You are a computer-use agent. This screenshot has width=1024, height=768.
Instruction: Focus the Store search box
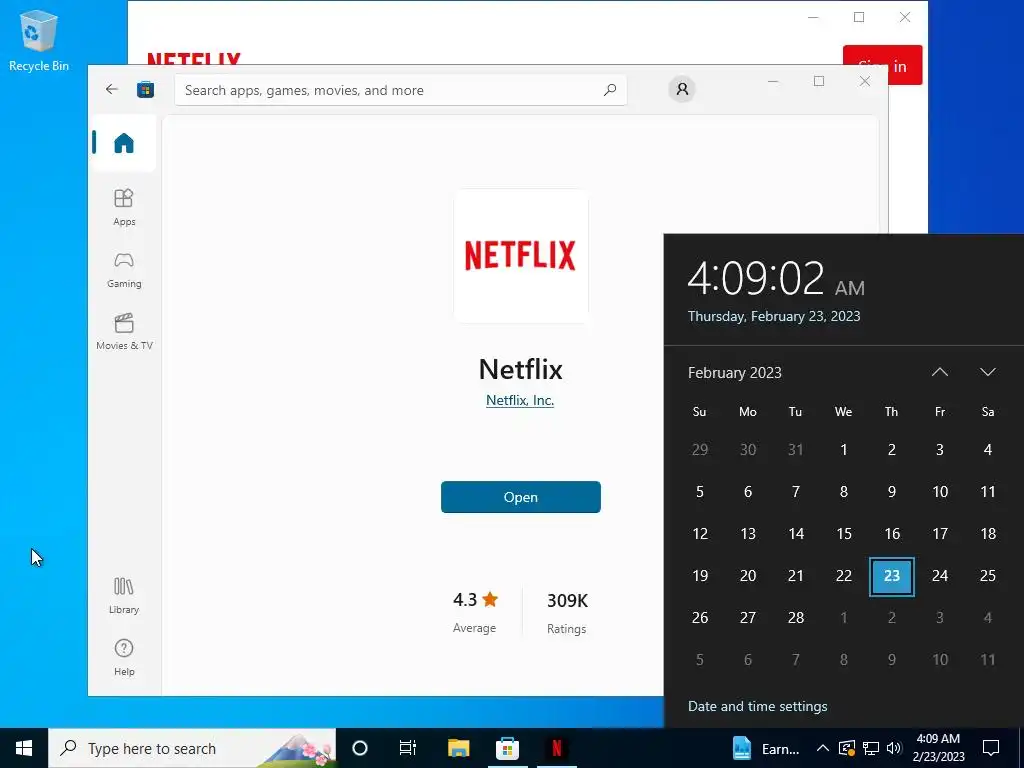(400, 90)
